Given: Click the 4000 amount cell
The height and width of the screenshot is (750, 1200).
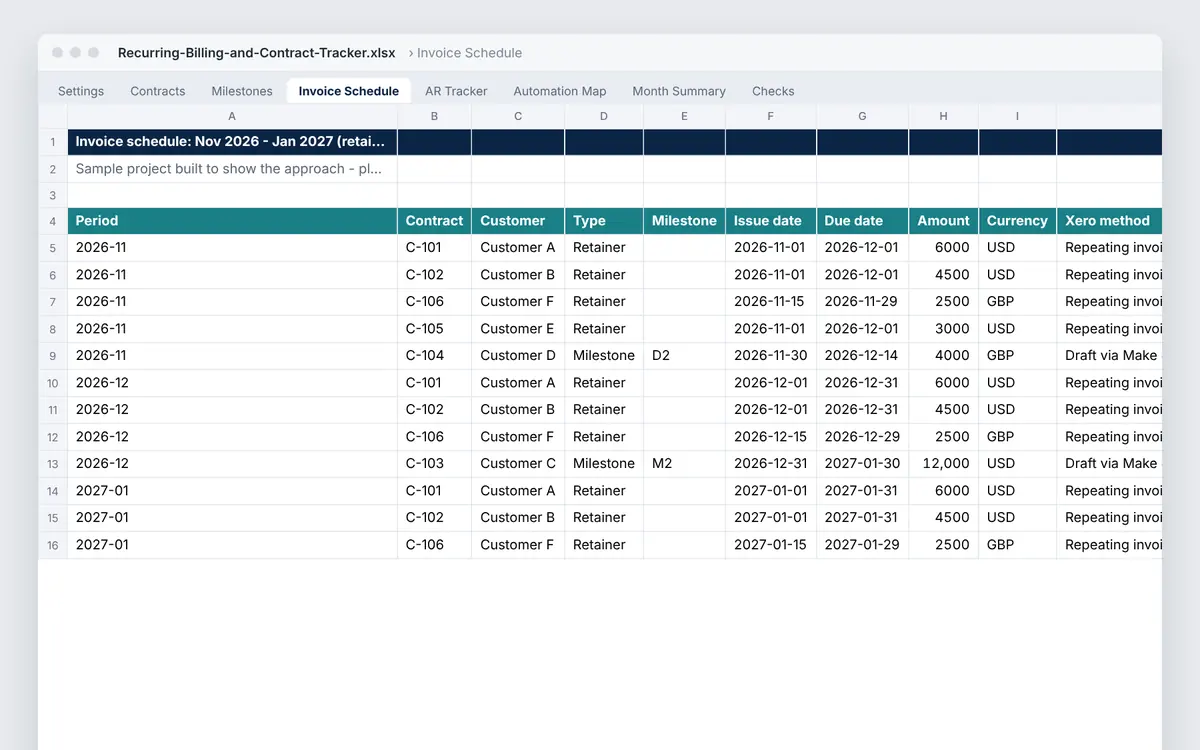Looking at the screenshot, I should [943, 355].
